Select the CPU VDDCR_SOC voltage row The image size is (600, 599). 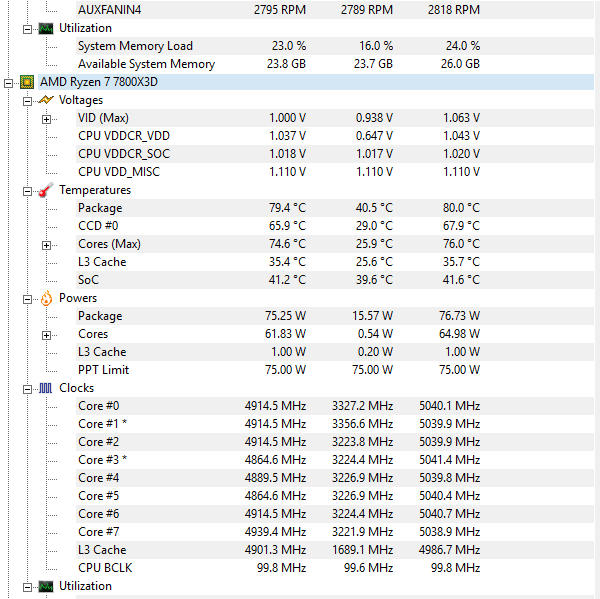335,154
